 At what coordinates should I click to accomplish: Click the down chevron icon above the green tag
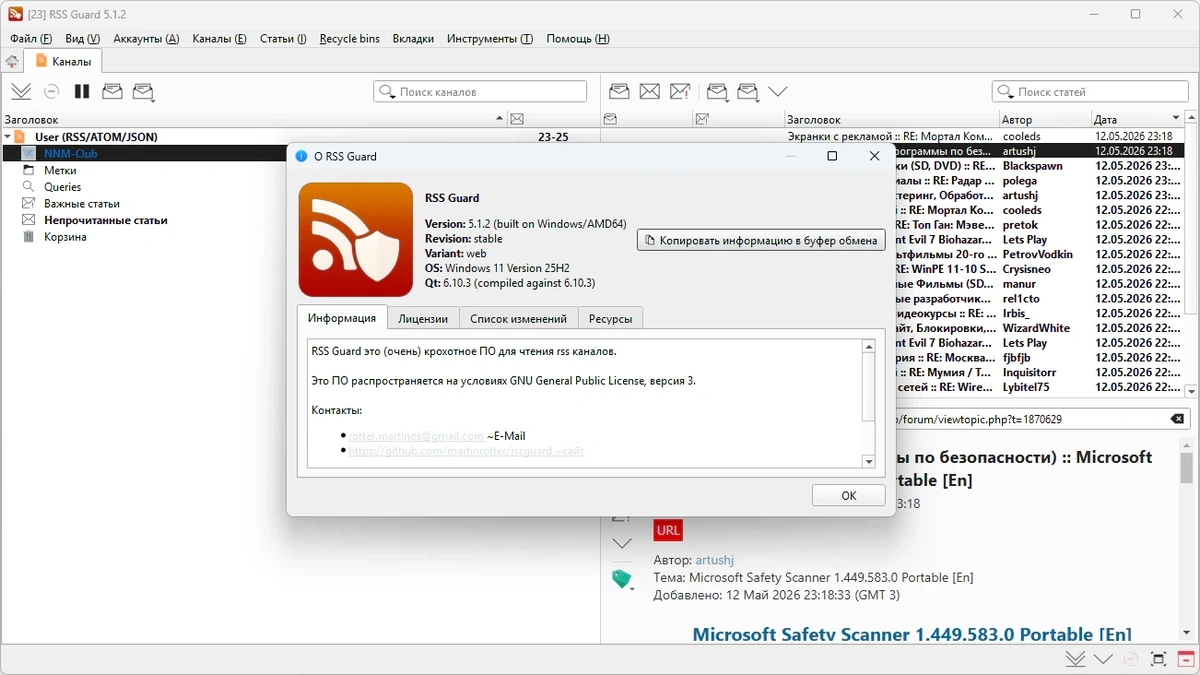coord(622,543)
